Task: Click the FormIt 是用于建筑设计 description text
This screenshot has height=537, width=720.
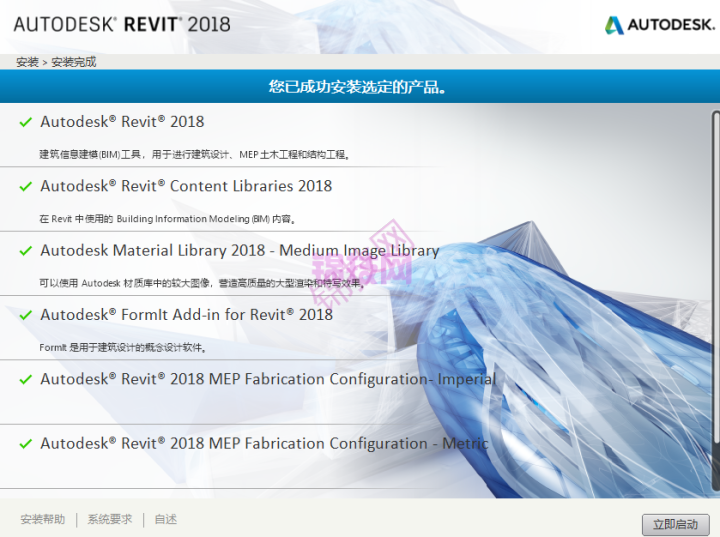Action: tap(122, 347)
